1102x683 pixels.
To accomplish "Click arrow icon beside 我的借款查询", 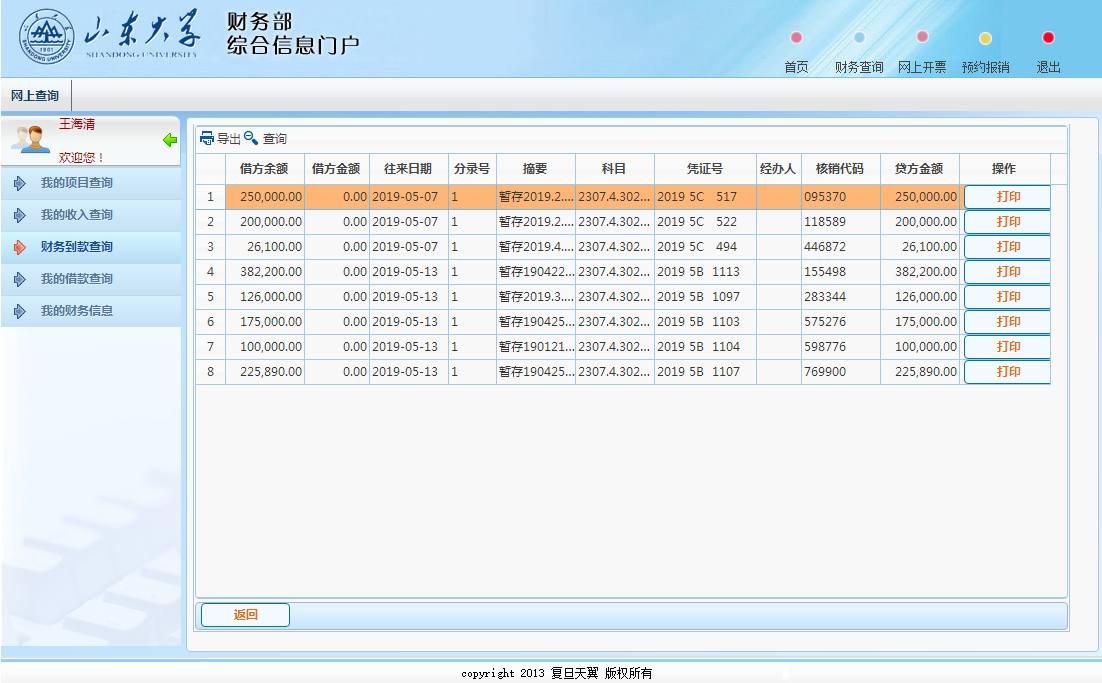I will [x=20, y=279].
